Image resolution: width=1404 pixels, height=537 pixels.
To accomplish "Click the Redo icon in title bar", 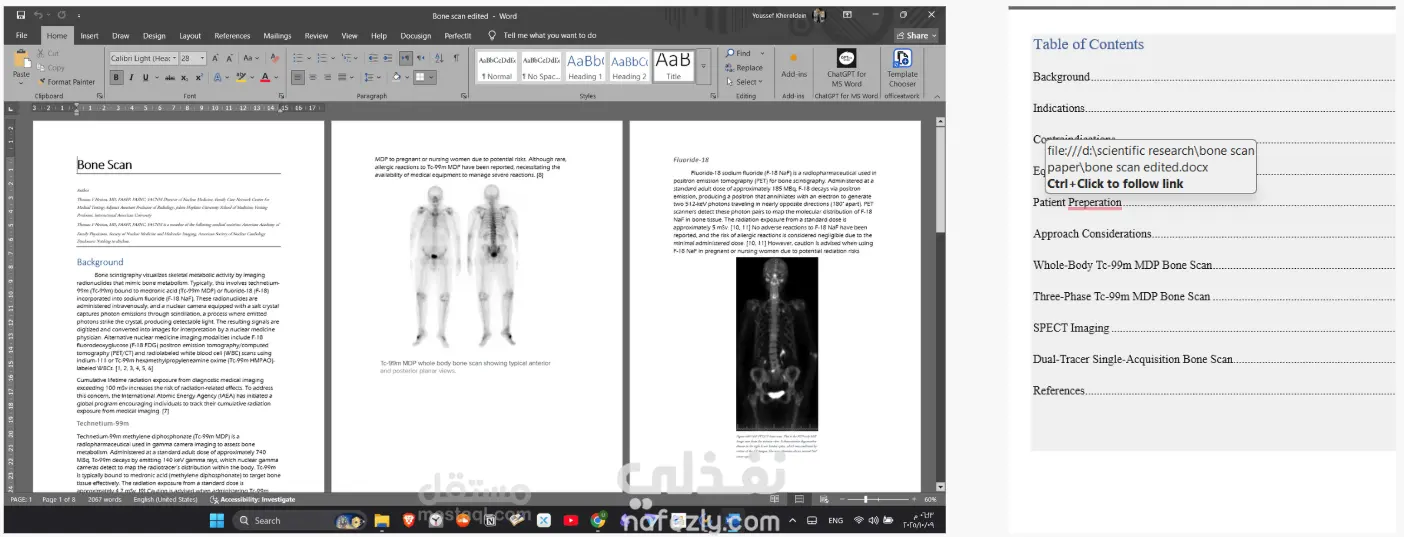I will click(61, 15).
